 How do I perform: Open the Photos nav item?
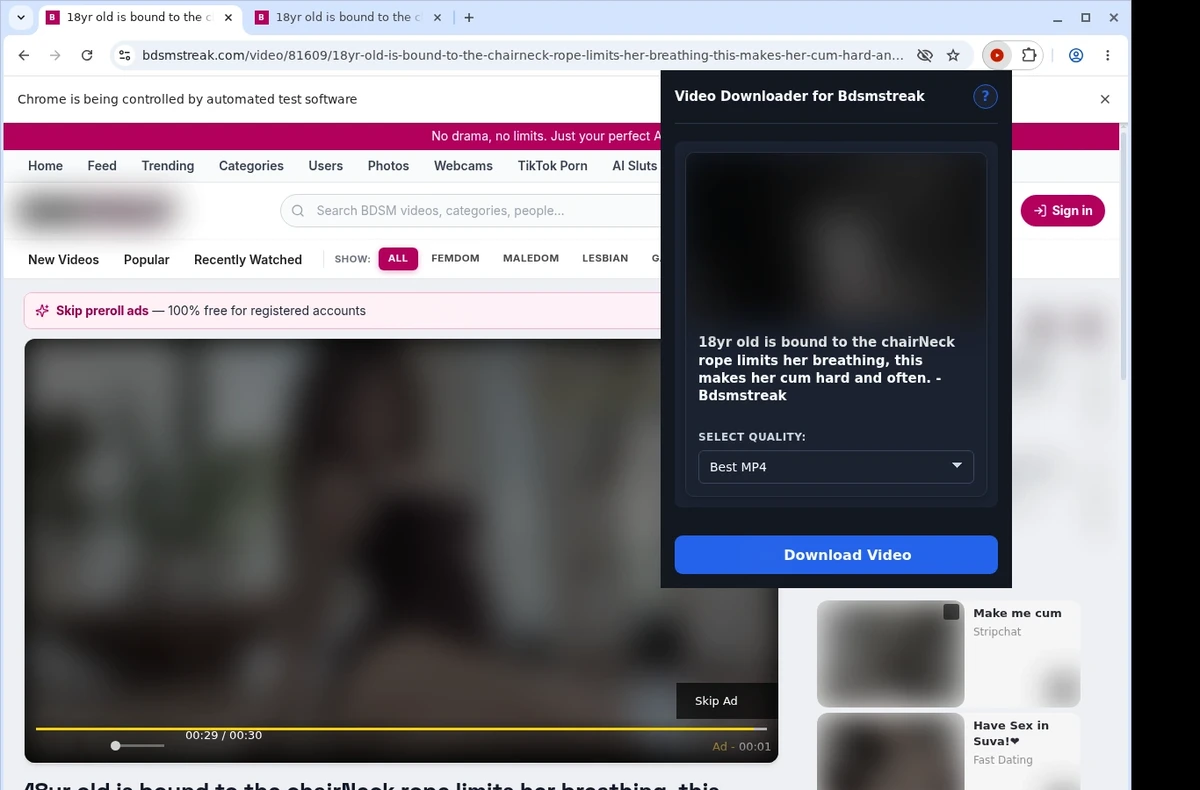[x=388, y=166]
